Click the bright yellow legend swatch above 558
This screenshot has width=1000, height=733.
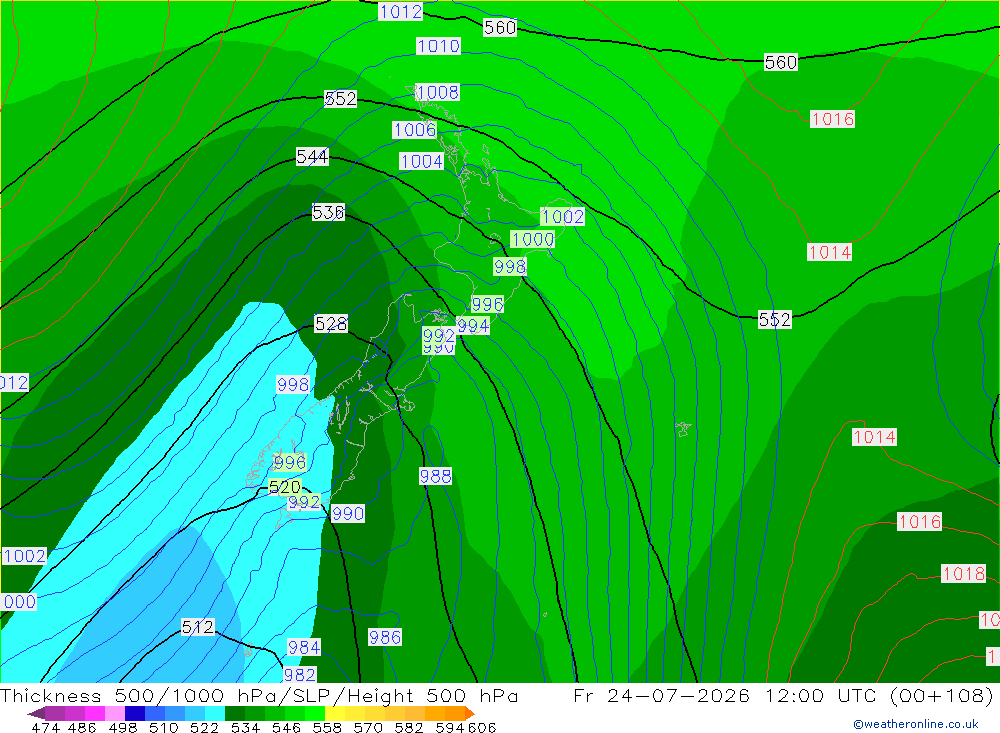click(335, 713)
